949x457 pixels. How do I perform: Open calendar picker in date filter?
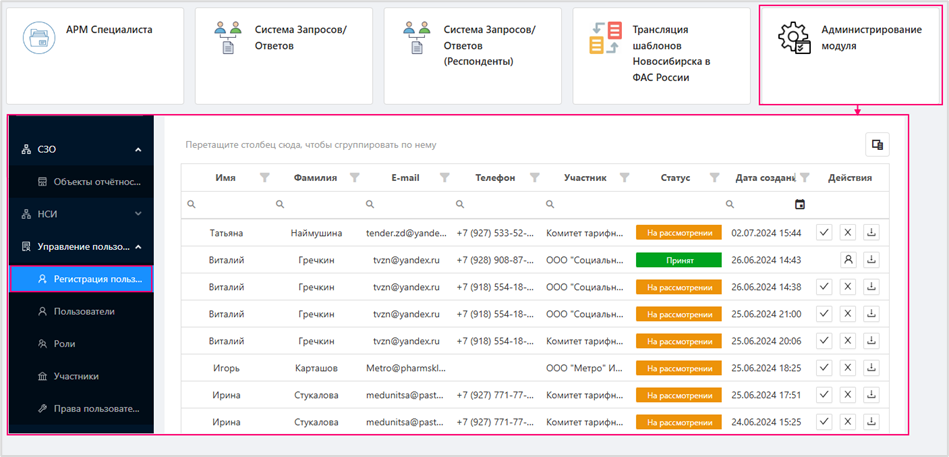pyautogui.click(x=800, y=205)
